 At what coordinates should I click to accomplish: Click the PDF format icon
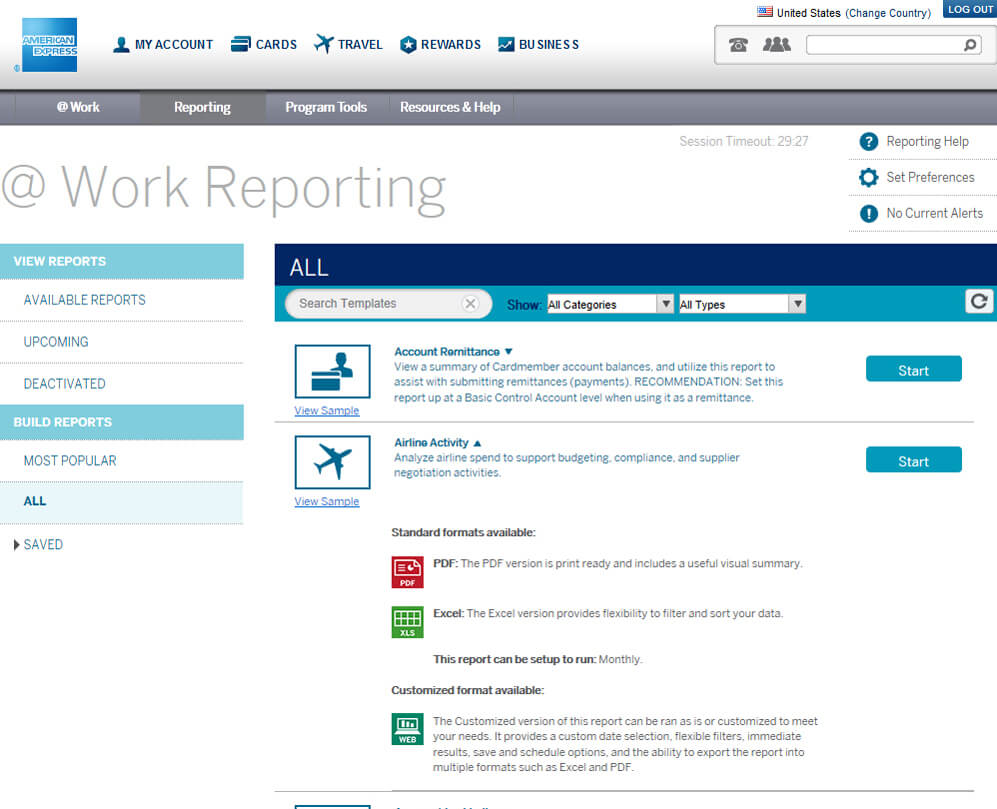[x=407, y=571]
